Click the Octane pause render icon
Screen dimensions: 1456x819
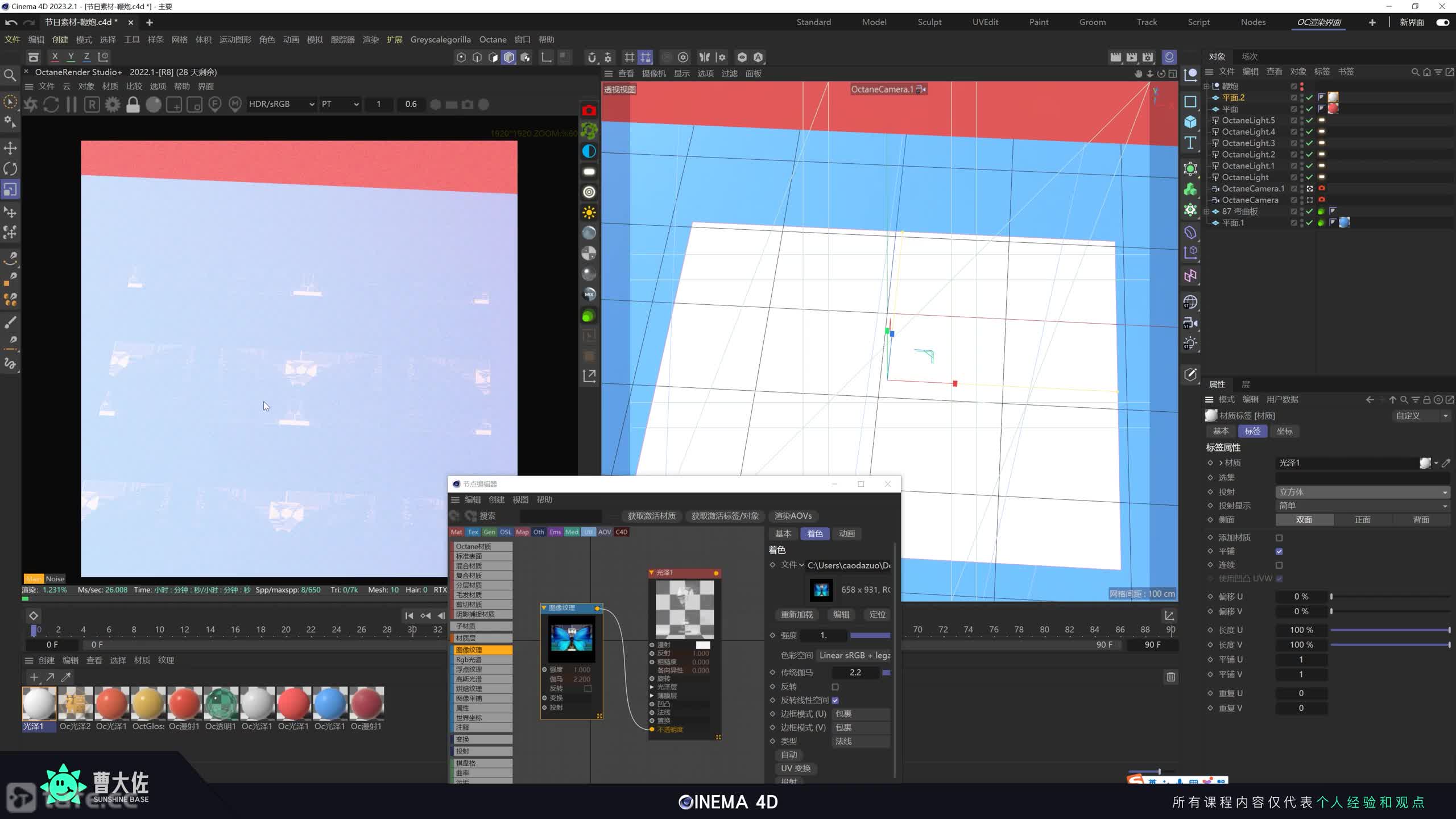tap(72, 105)
